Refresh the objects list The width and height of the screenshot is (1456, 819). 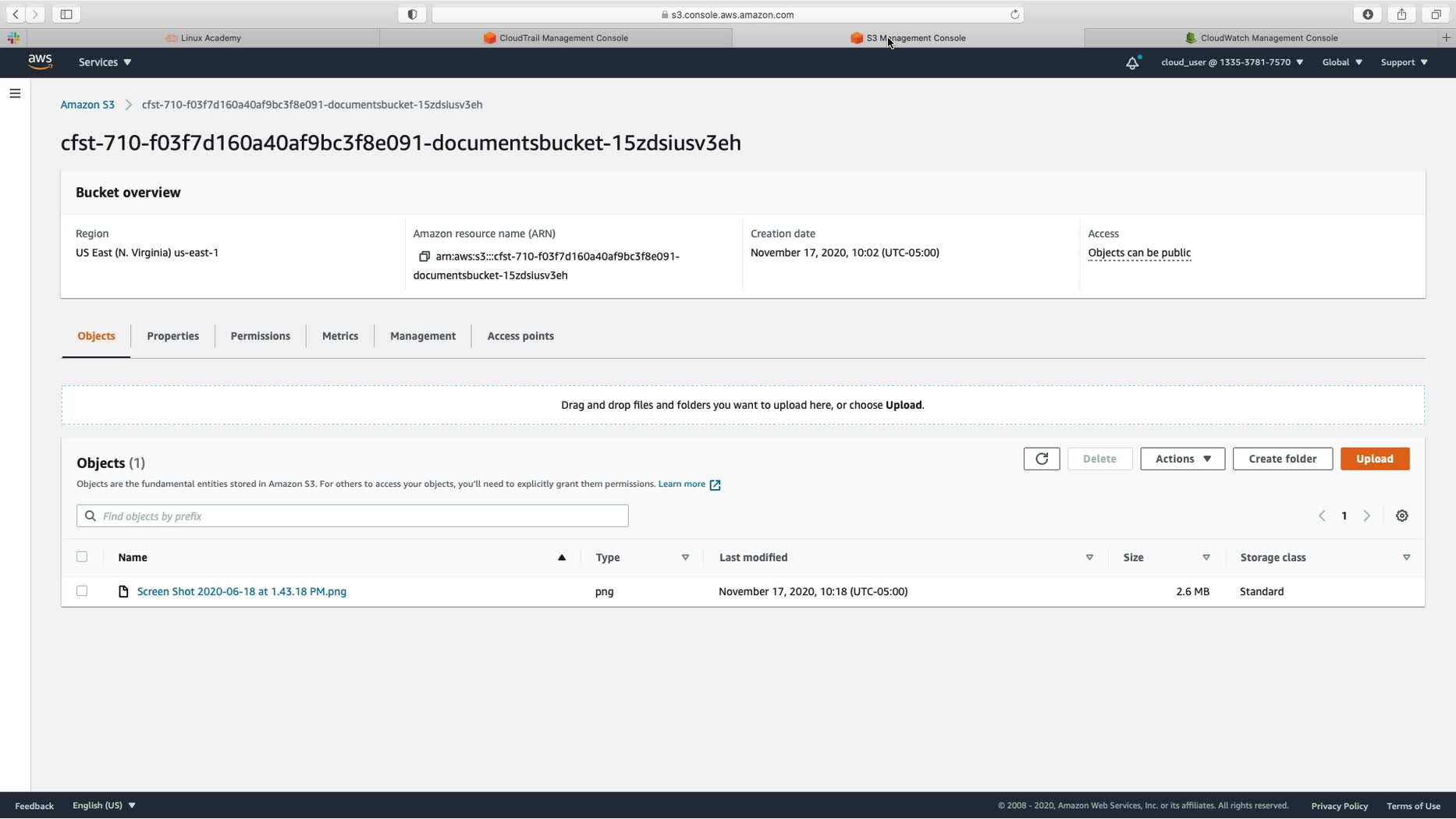1042,459
